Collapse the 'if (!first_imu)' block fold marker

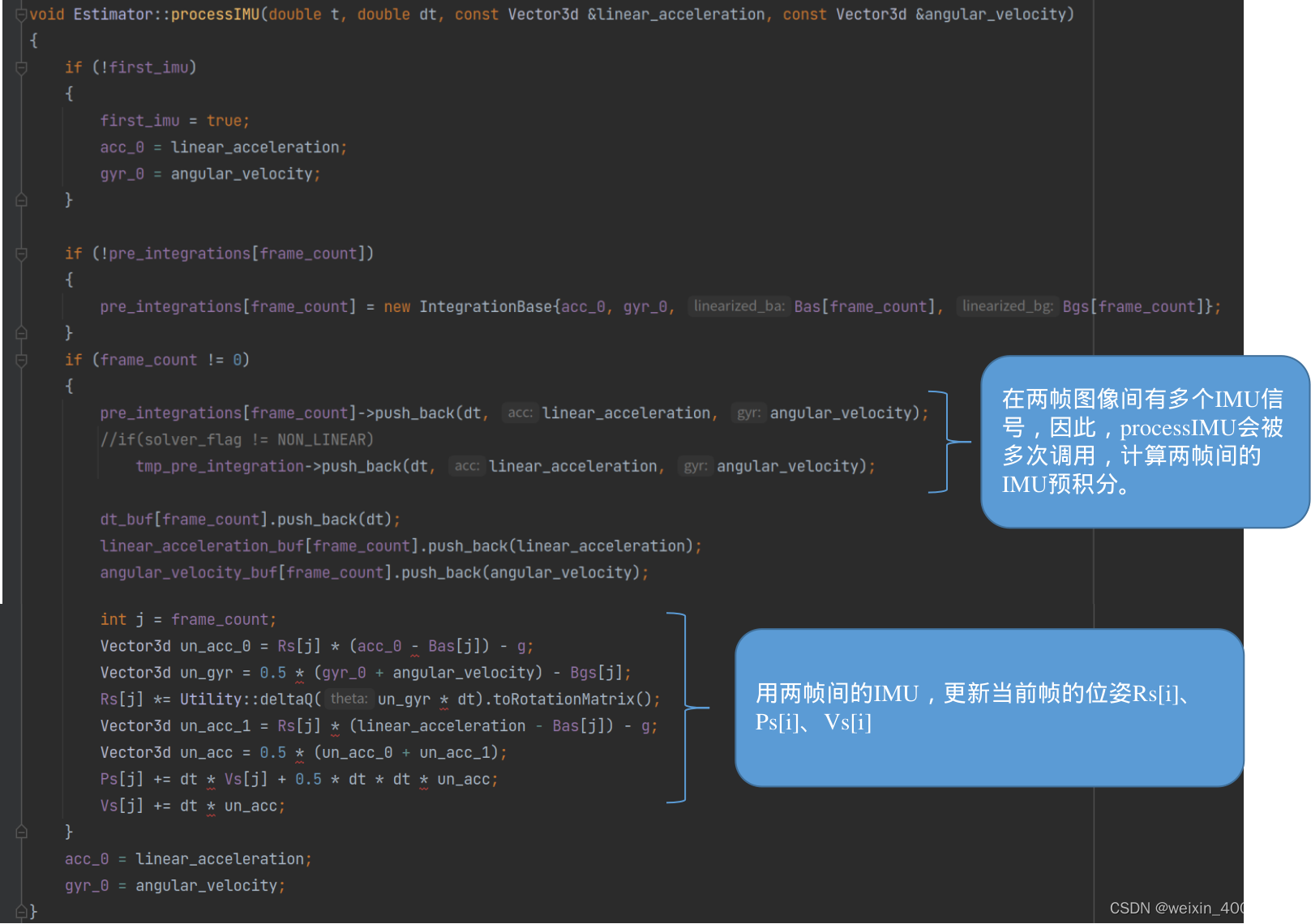click(22, 68)
